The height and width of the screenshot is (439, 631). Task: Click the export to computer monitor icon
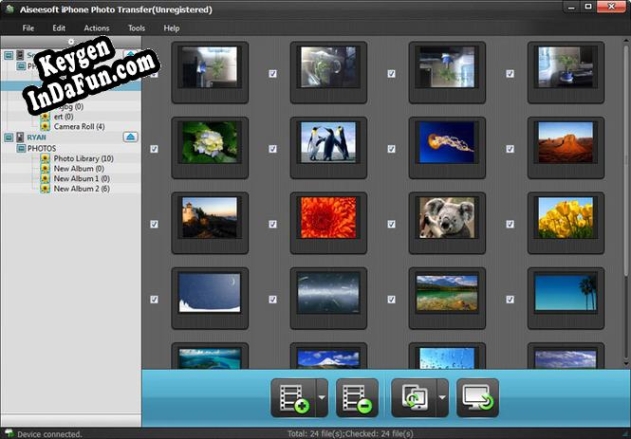(x=477, y=398)
